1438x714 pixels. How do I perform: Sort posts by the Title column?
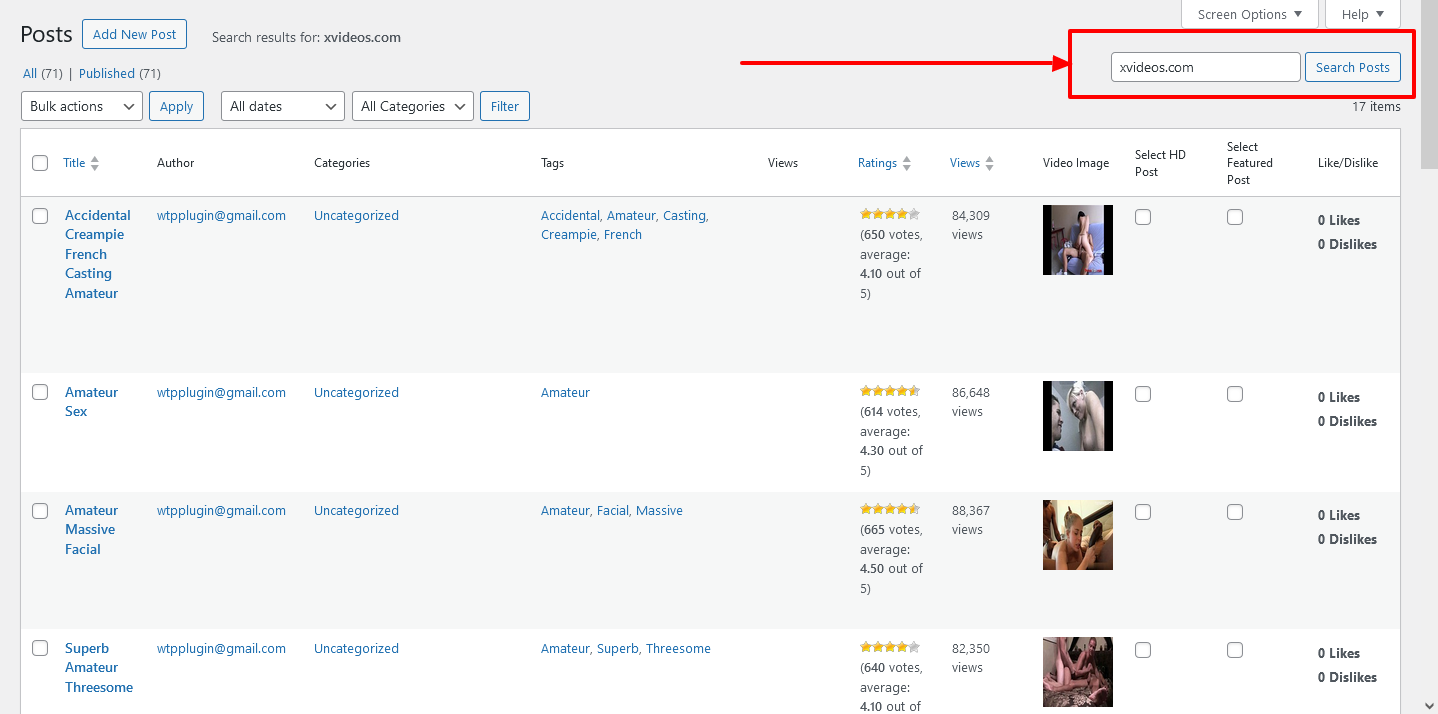[x=74, y=162]
